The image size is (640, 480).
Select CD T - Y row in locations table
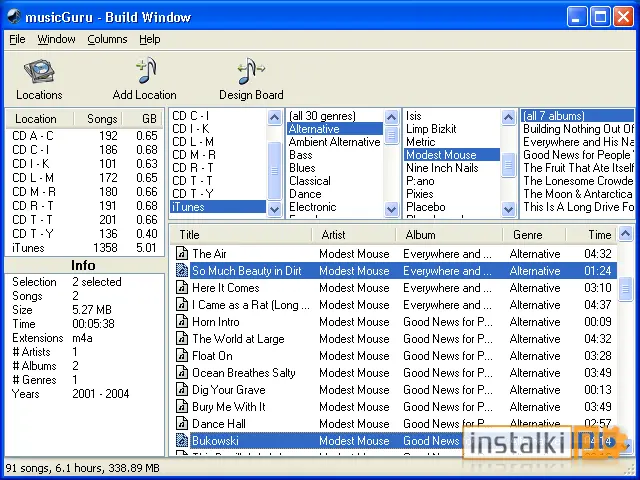(x=84, y=234)
